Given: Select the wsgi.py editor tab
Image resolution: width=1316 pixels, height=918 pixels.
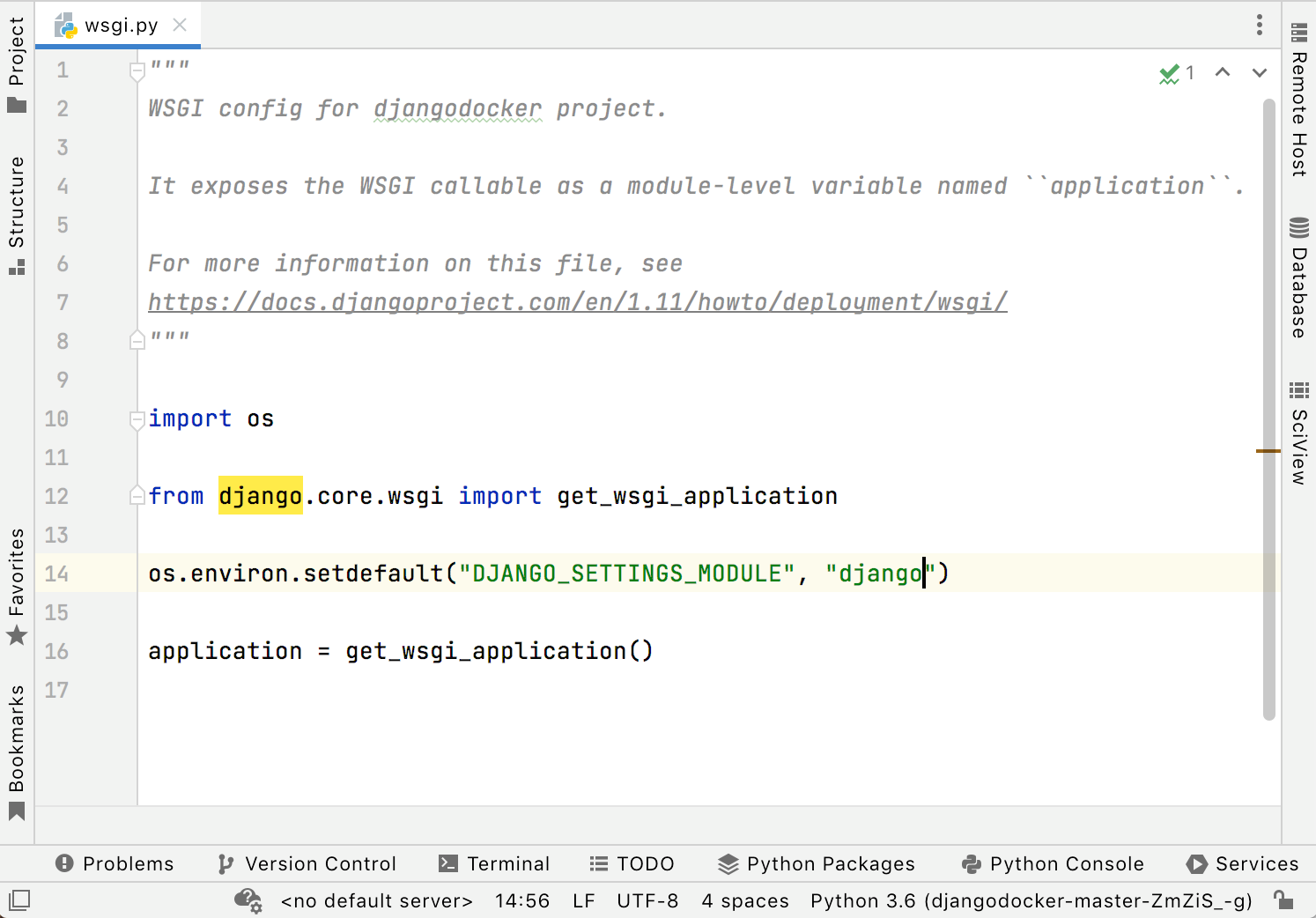Looking at the screenshot, I should click(x=121, y=25).
